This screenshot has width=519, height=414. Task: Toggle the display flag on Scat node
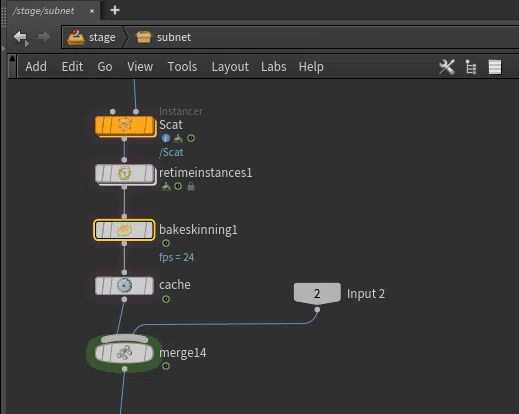coord(149,125)
